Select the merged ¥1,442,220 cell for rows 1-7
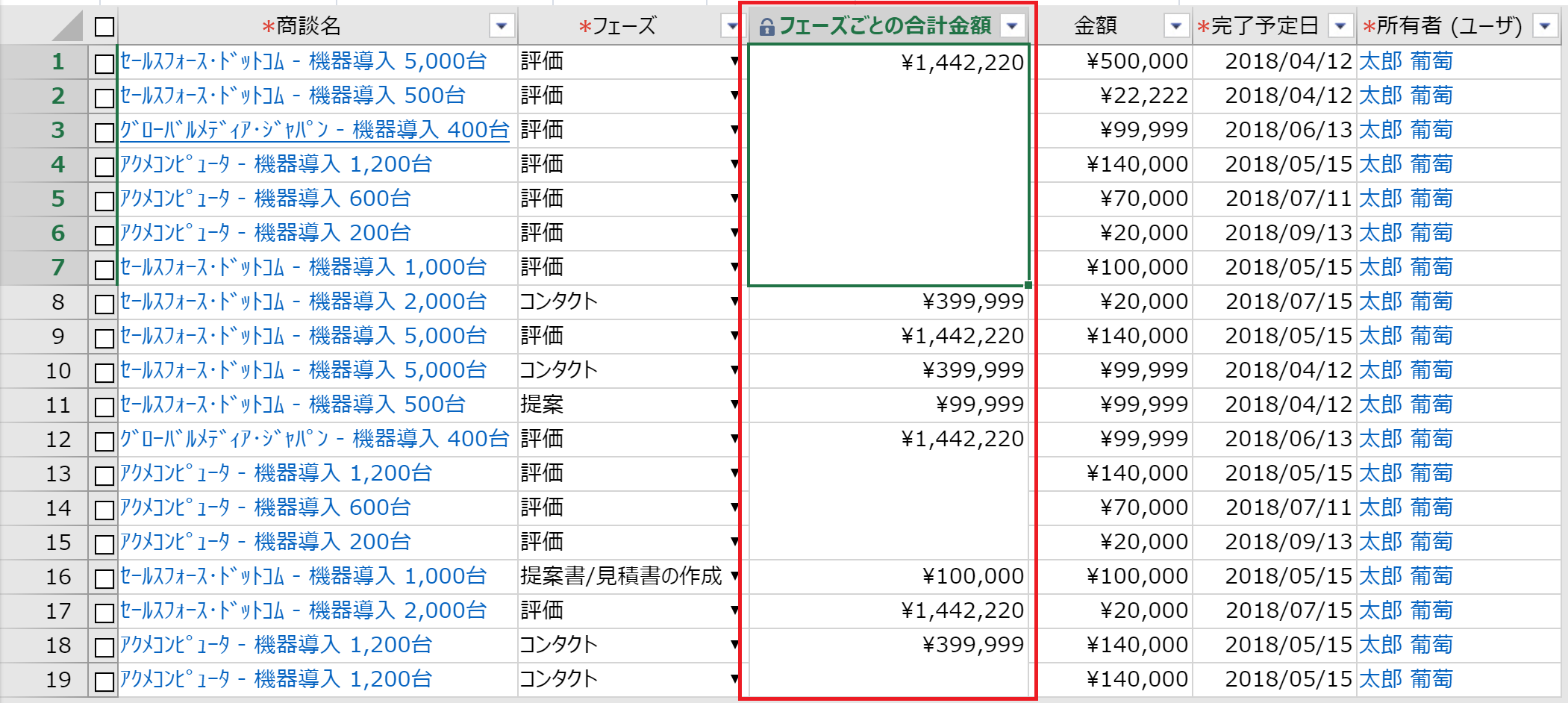 coord(888,164)
